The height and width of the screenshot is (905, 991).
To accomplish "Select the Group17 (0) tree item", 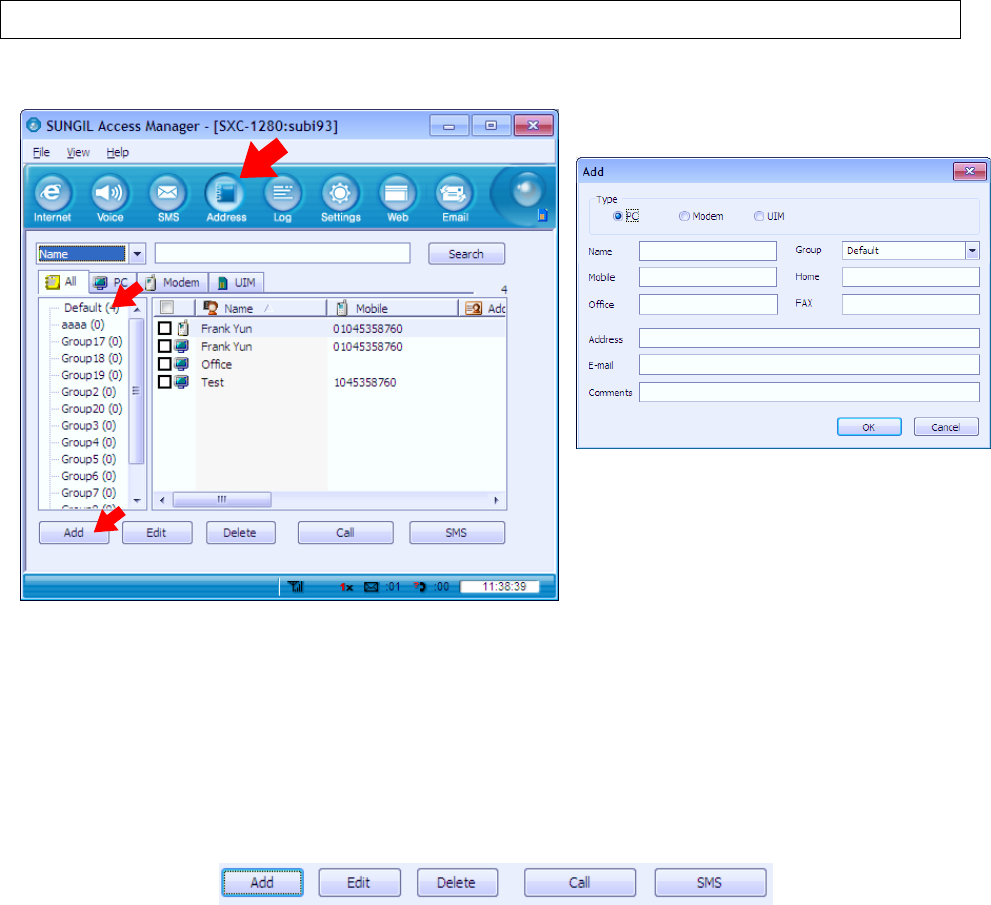I will tap(92, 341).
